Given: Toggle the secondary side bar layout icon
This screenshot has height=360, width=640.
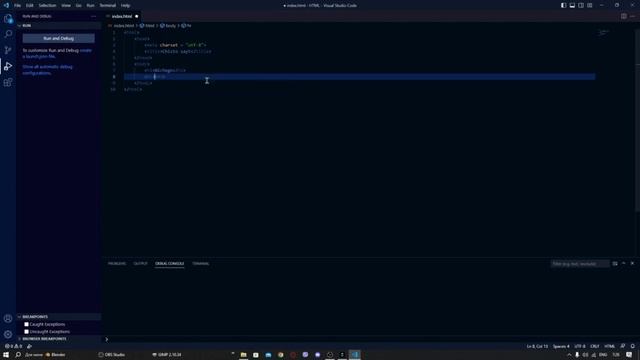Looking at the screenshot, I should (x=581, y=5).
